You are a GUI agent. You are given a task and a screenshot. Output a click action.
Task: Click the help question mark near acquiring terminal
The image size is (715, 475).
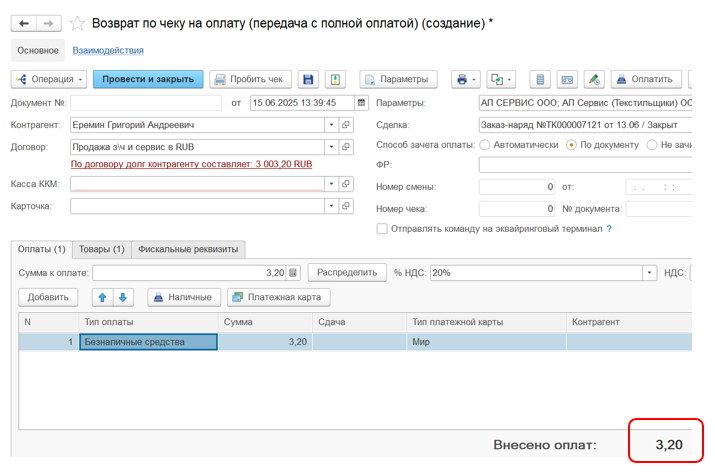(x=609, y=229)
